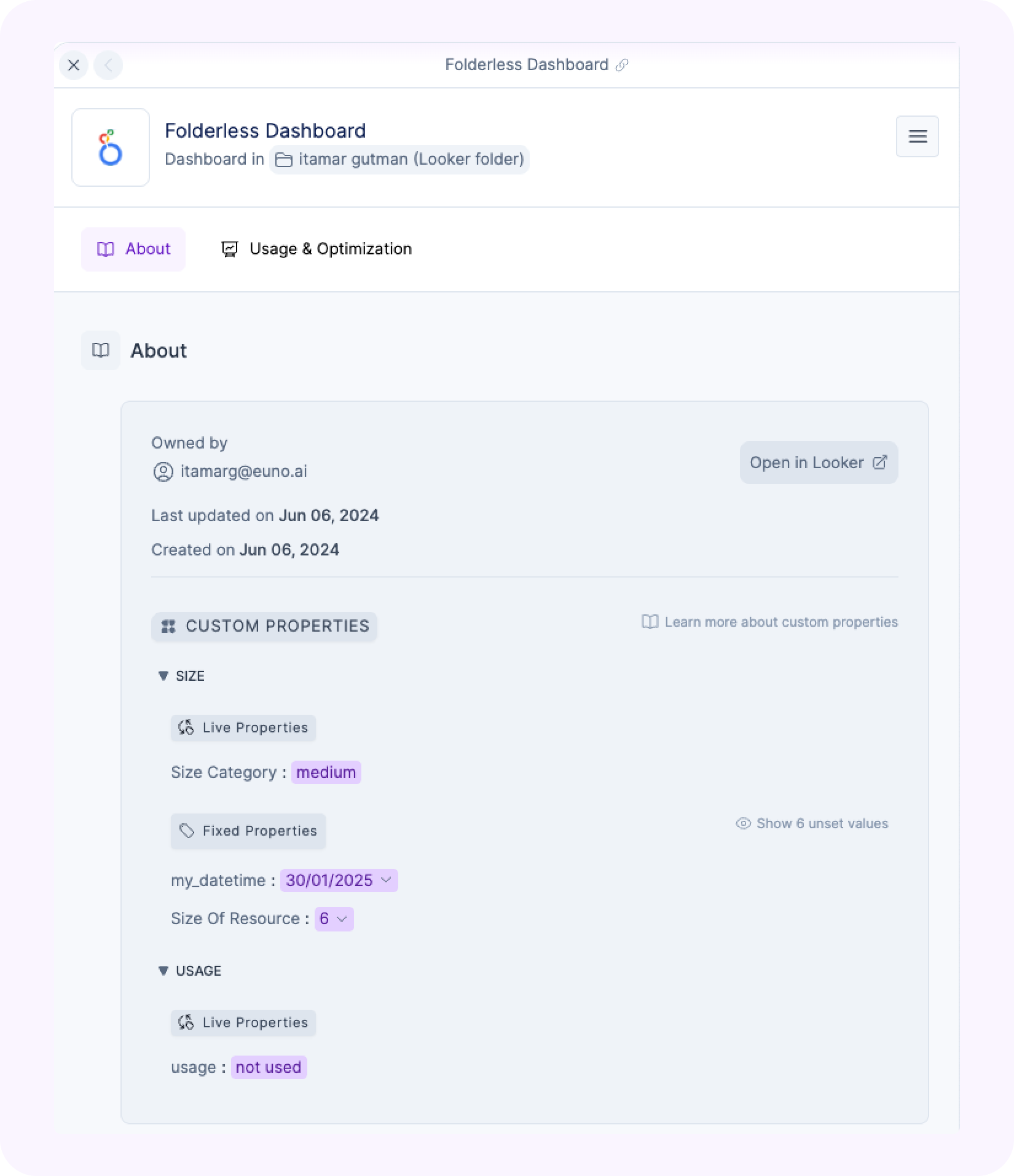Click the itamar gutman Looker folder chip
The height and width of the screenshot is (1176, 1014).
coord(399,160)
